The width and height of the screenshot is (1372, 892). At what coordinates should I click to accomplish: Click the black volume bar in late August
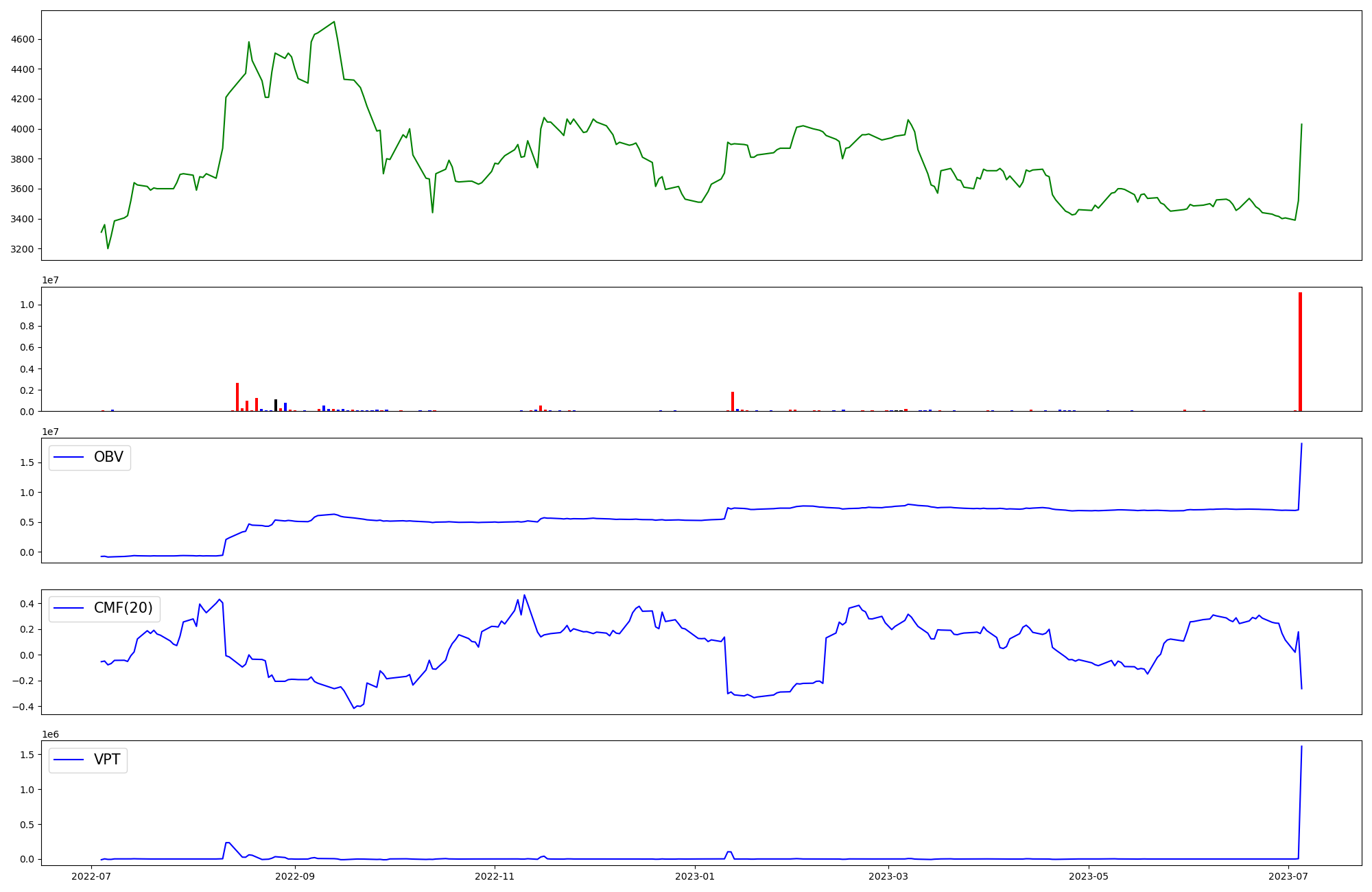tap(276, 406)
